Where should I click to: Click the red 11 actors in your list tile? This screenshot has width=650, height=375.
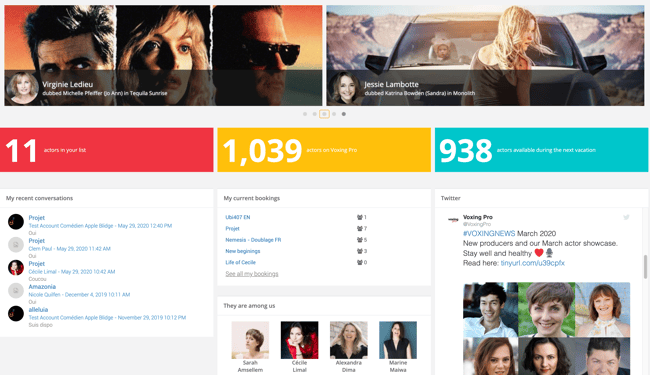point(107,150)
